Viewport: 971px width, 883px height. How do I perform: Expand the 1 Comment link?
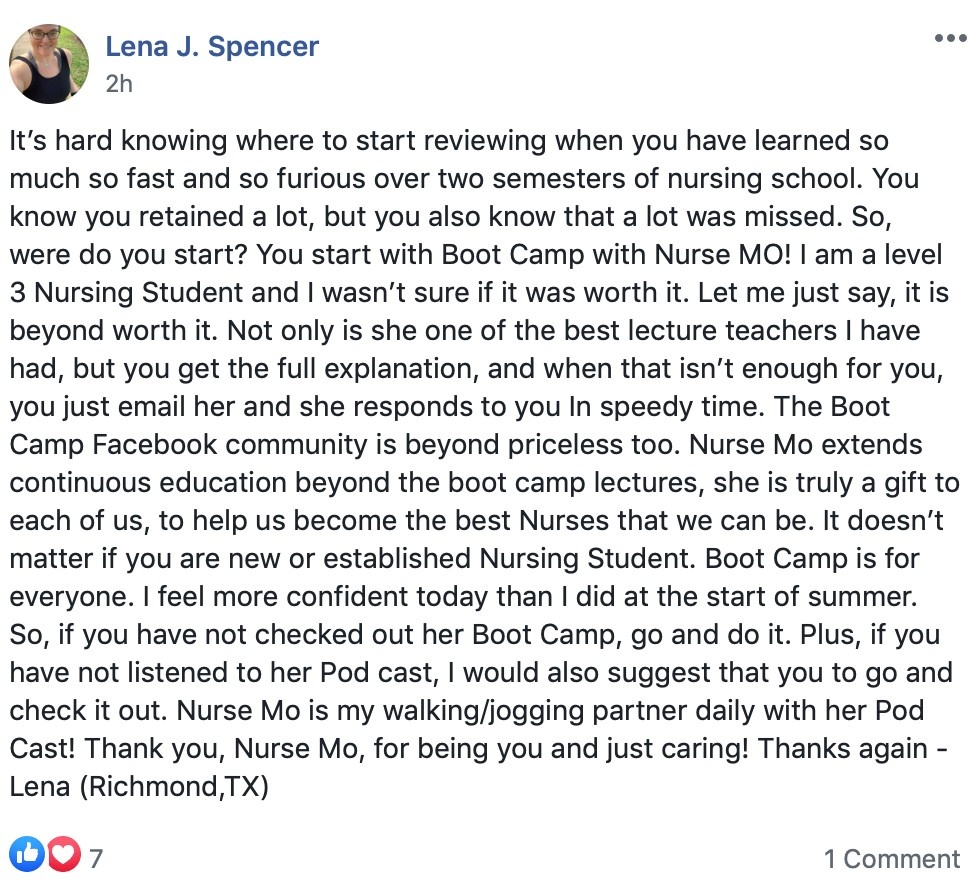[x=891, y=858]
